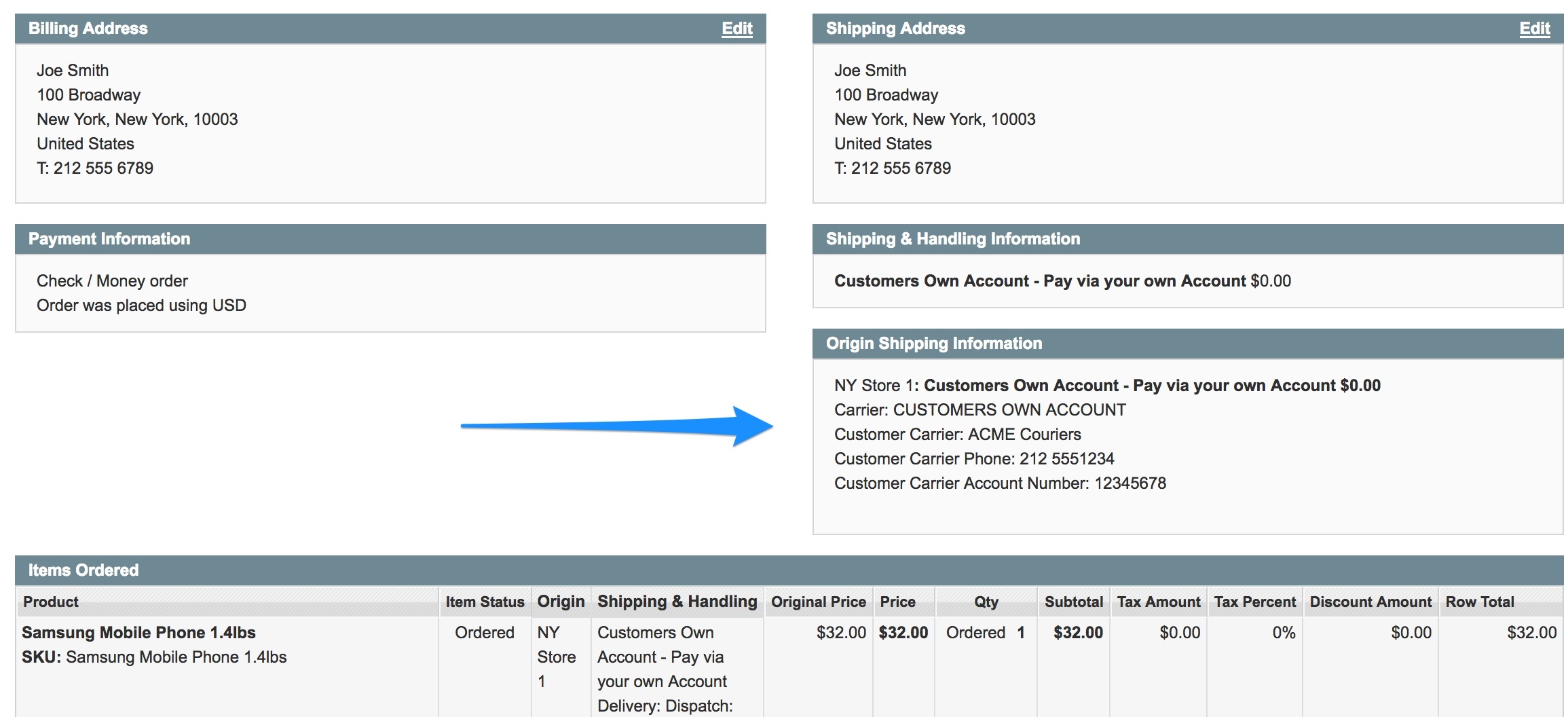Image resolution: width=1568 pixels, height=717 pixels.
Task: Click the Original Price column header
Action: pyautogui.click(x=818, y=602)
